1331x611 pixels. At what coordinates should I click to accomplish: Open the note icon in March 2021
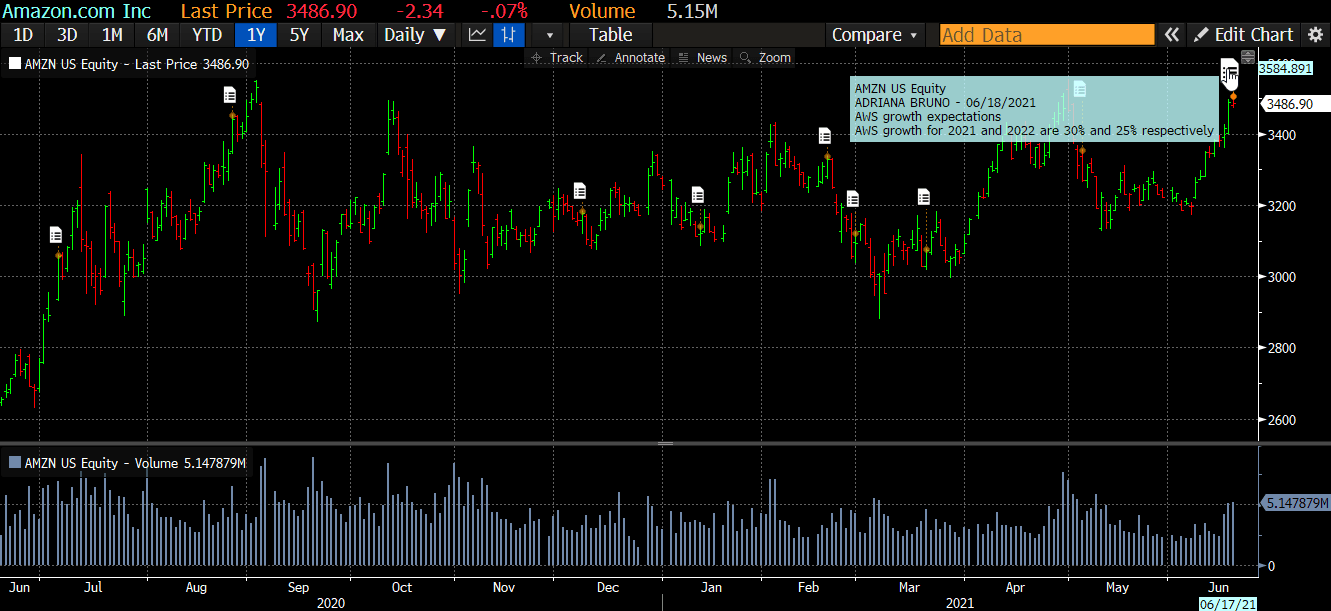tap(923, 196)
